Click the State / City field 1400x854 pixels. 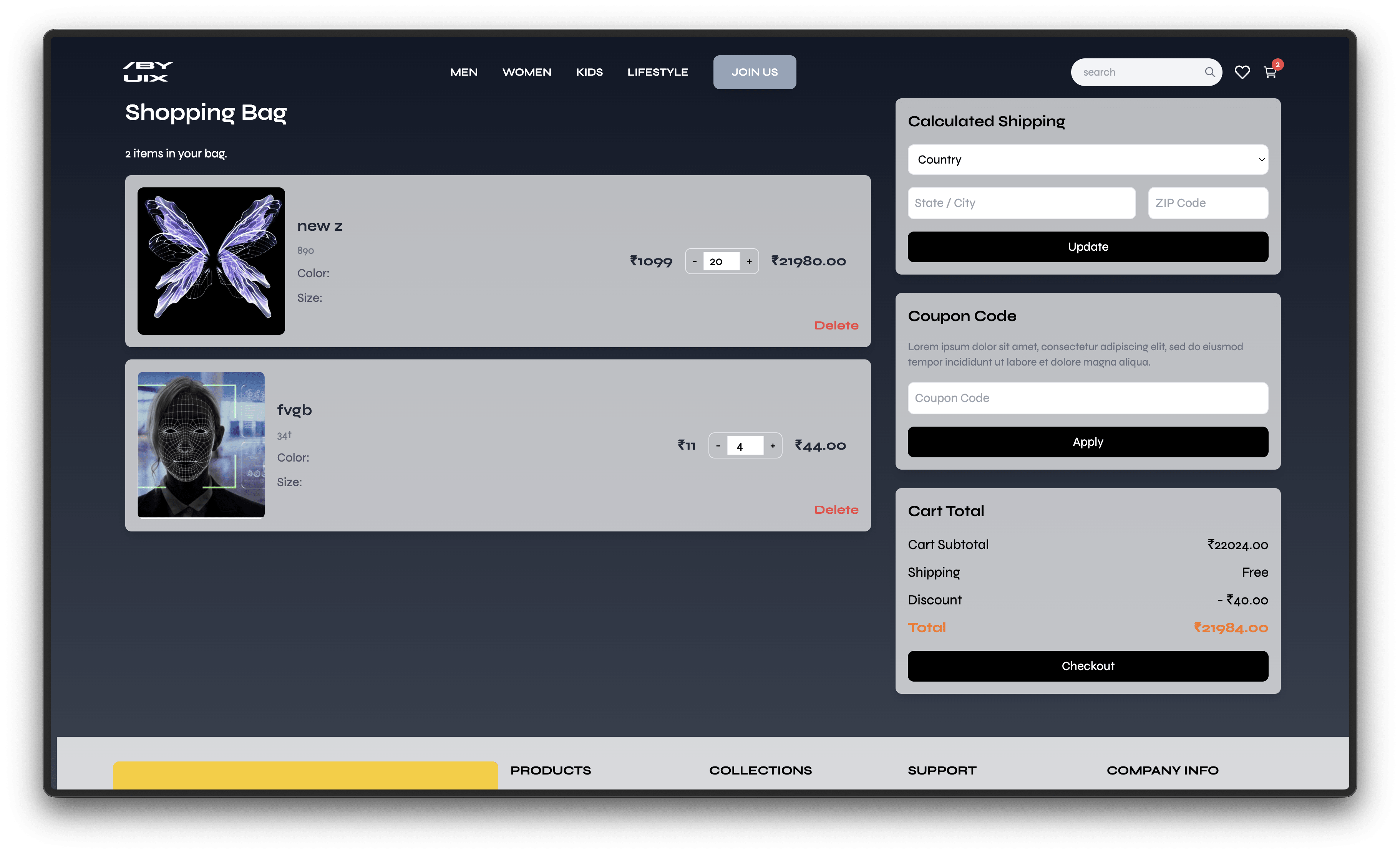[1022, 203]
